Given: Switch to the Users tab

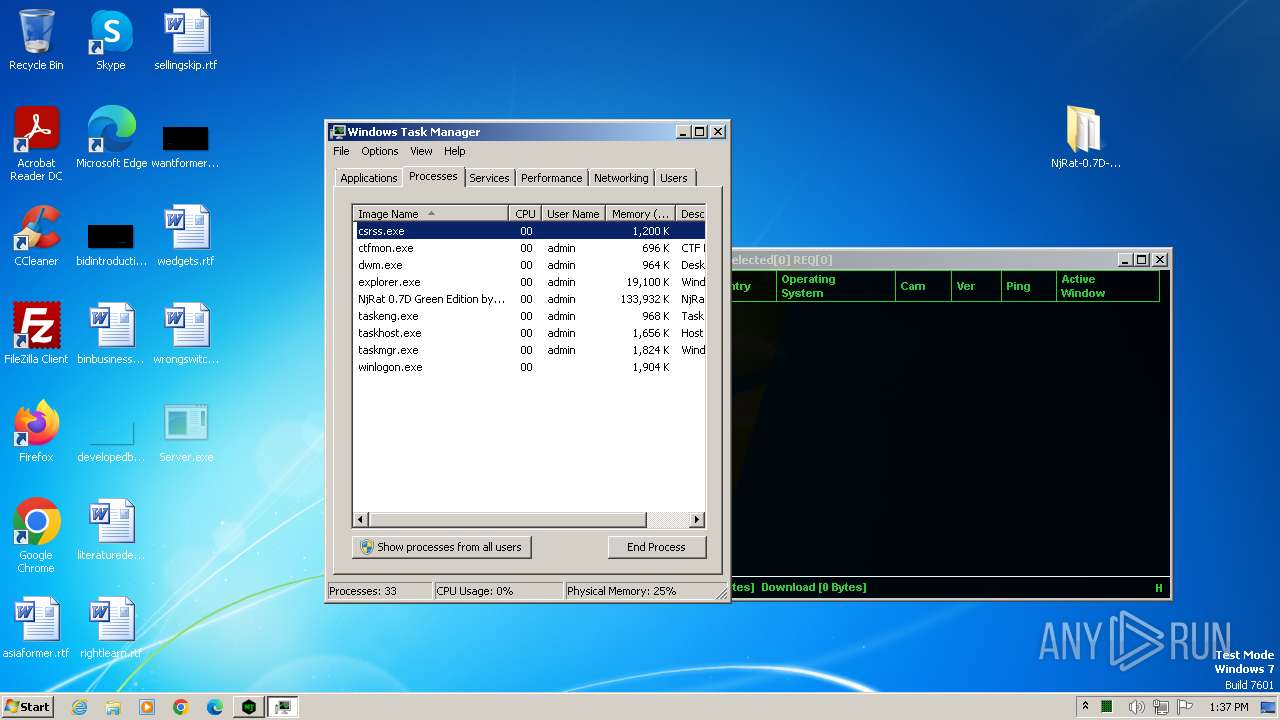Looking at the screenshot, I should point(674,178).
